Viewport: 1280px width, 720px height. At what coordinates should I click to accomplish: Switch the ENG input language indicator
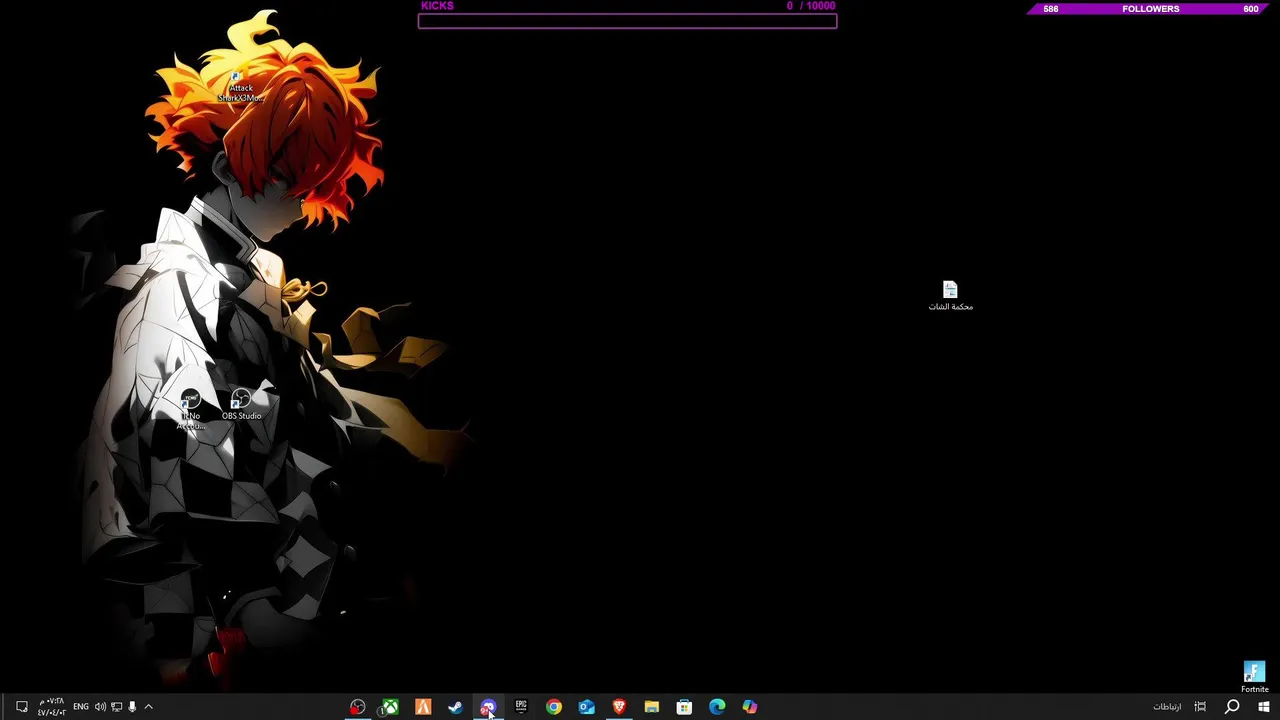81,707
